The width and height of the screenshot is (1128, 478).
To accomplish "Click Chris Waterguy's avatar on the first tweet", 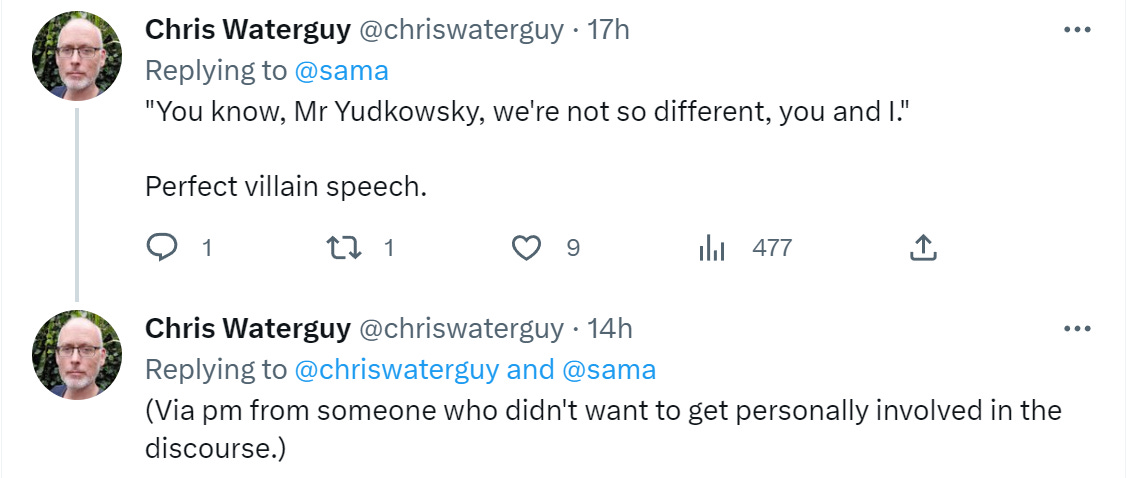I will [77, 56].
